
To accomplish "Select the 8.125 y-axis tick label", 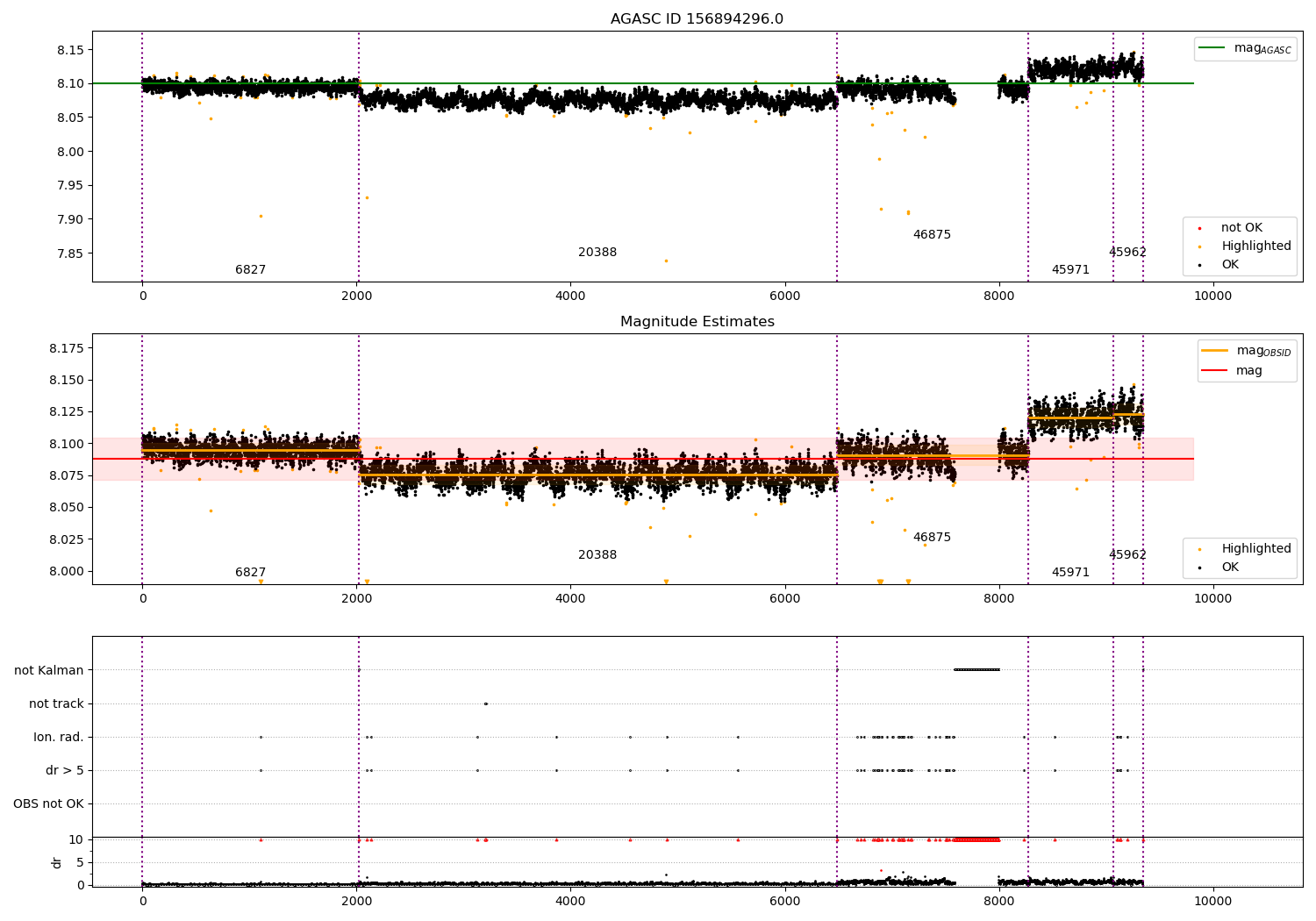I will [x=68, y=411].
